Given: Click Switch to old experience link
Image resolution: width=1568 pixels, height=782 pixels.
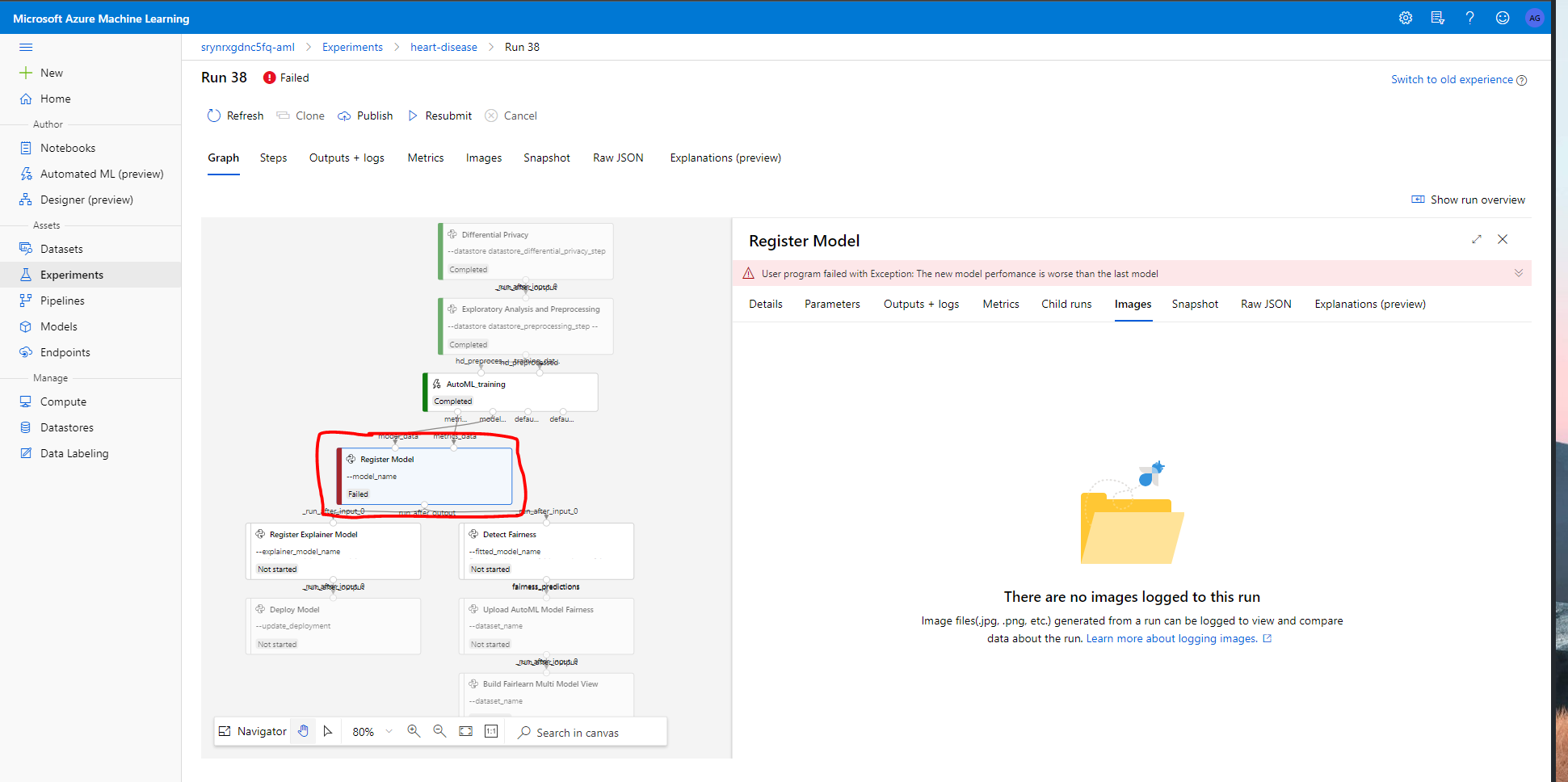Looking at the screenshot, I should point(1452,79).
